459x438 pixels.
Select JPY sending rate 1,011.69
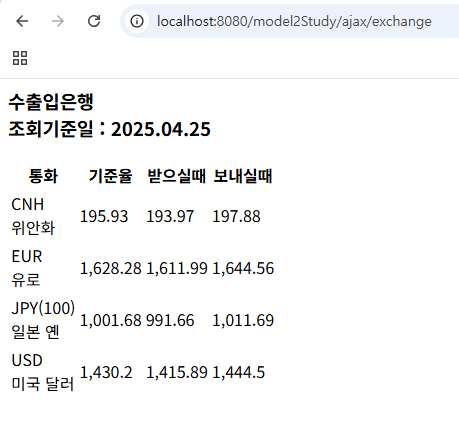[x=243, y=321]
